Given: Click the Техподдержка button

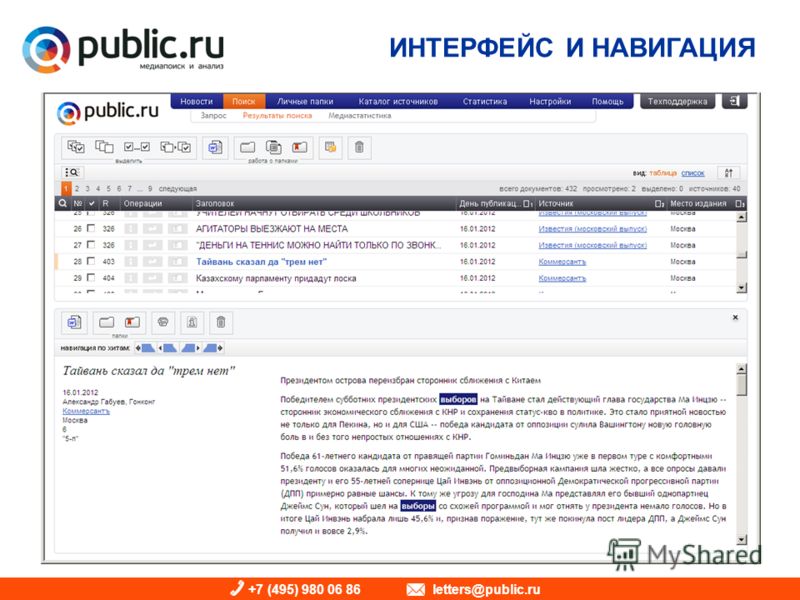Looking at the screenshot, I should point(678,101).
